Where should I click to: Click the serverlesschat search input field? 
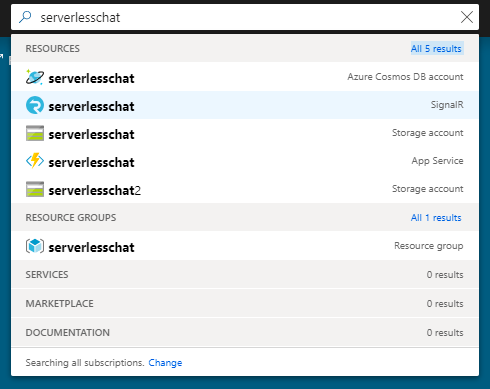coord(245,17)
